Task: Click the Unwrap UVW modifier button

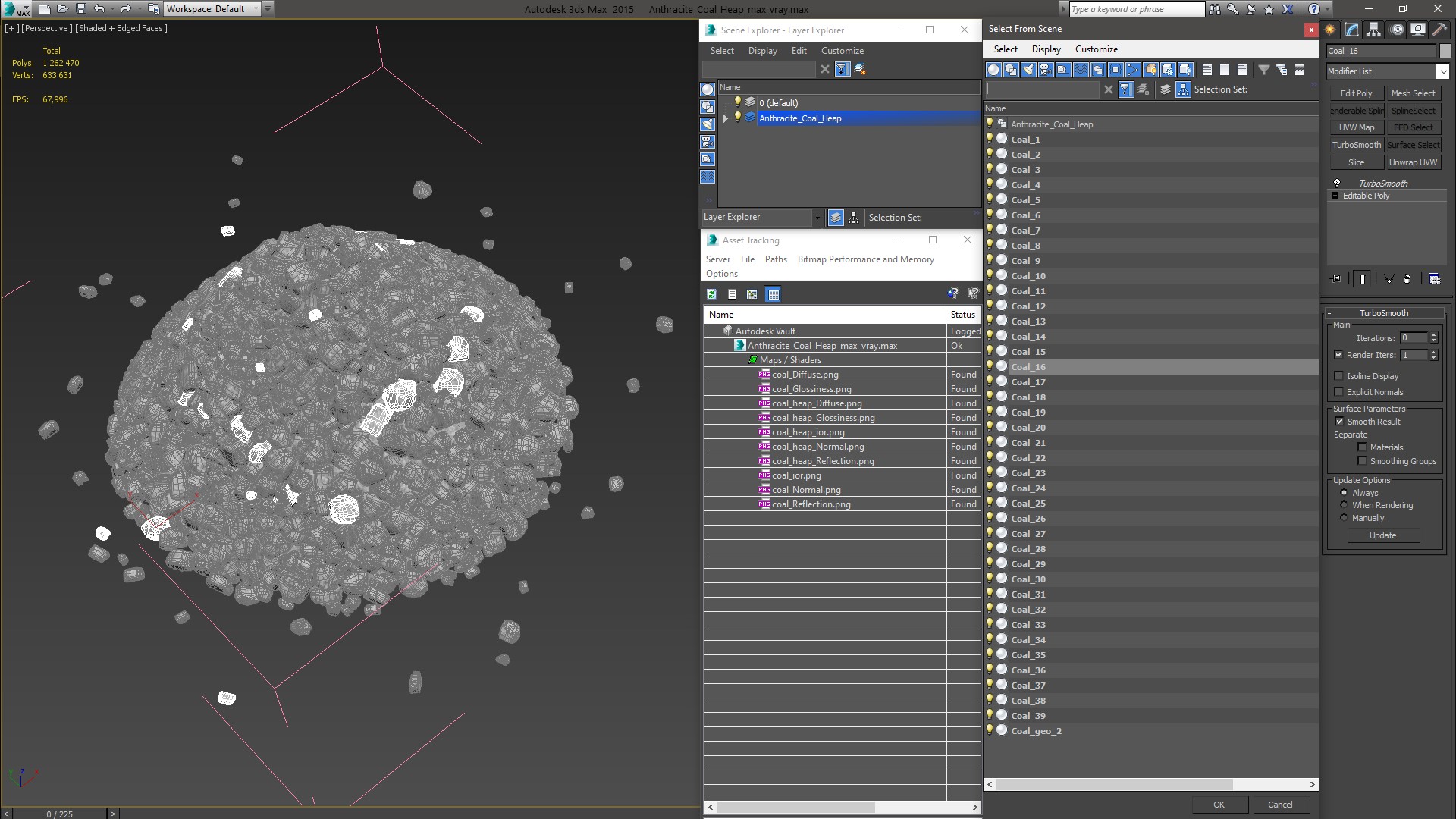Action: point(1413,162)
